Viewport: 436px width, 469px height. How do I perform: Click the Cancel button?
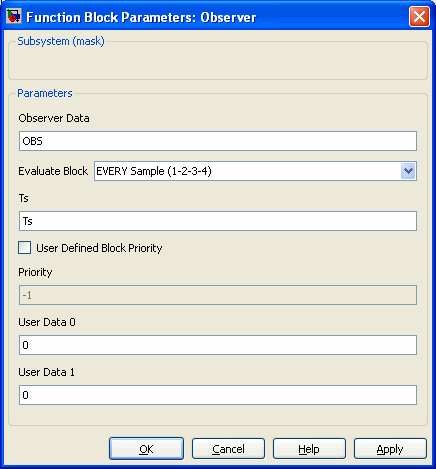pyautogui.click(x=228, y=449)
